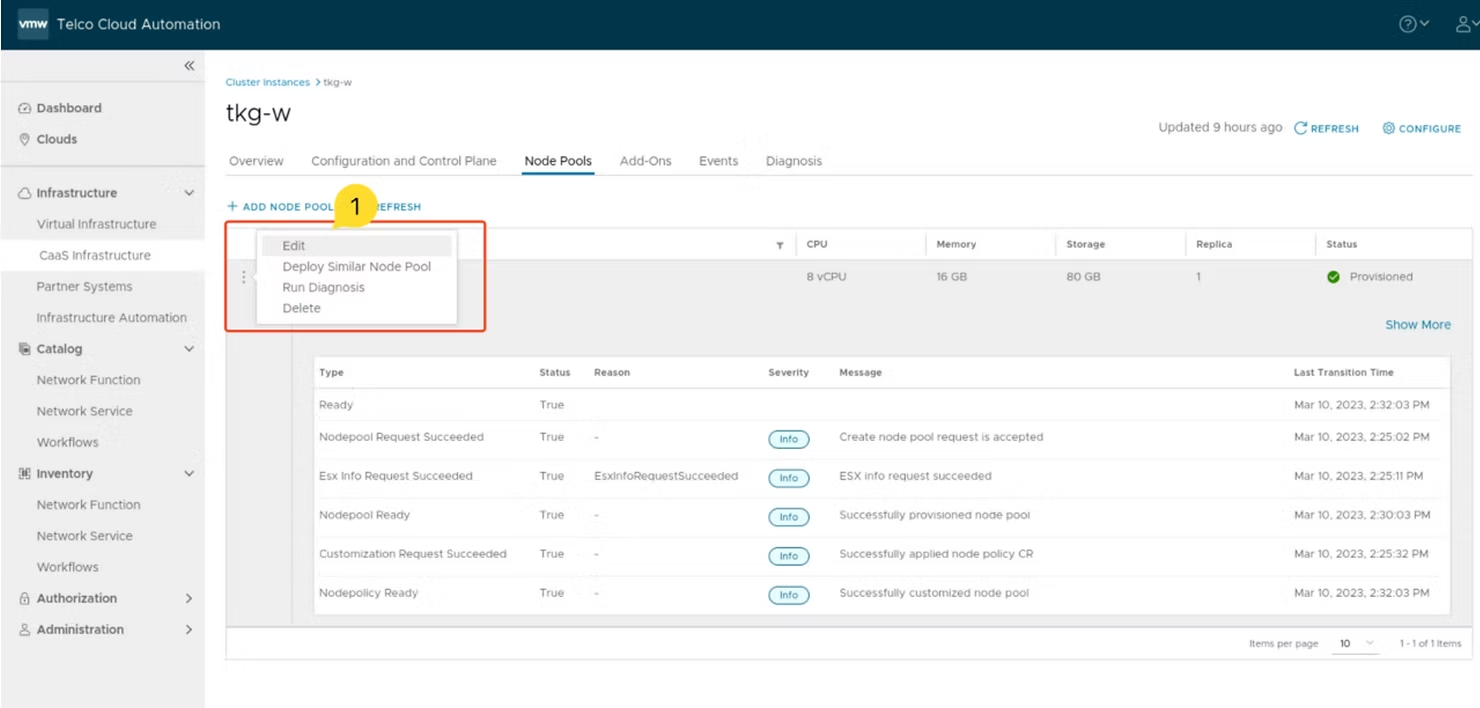Open the Items per page dropdown
This screenshot has height=708, width=1480.
point(1355,643)
